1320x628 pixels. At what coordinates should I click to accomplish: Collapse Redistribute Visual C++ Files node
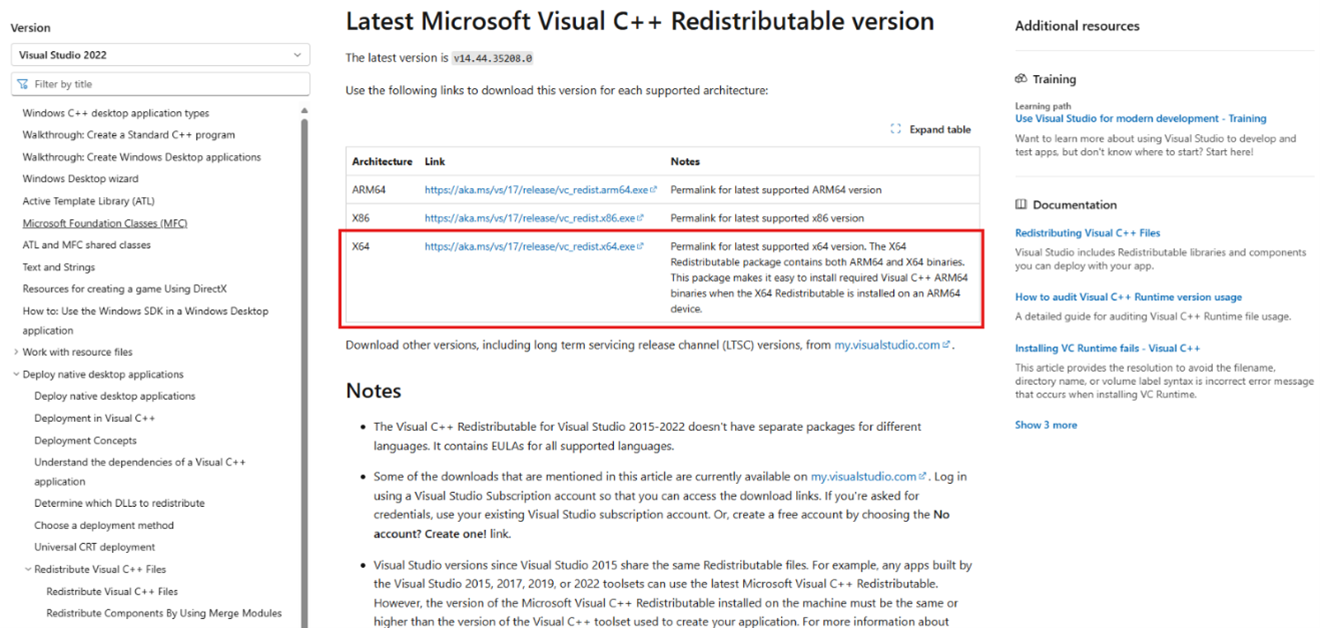point(28,569)
